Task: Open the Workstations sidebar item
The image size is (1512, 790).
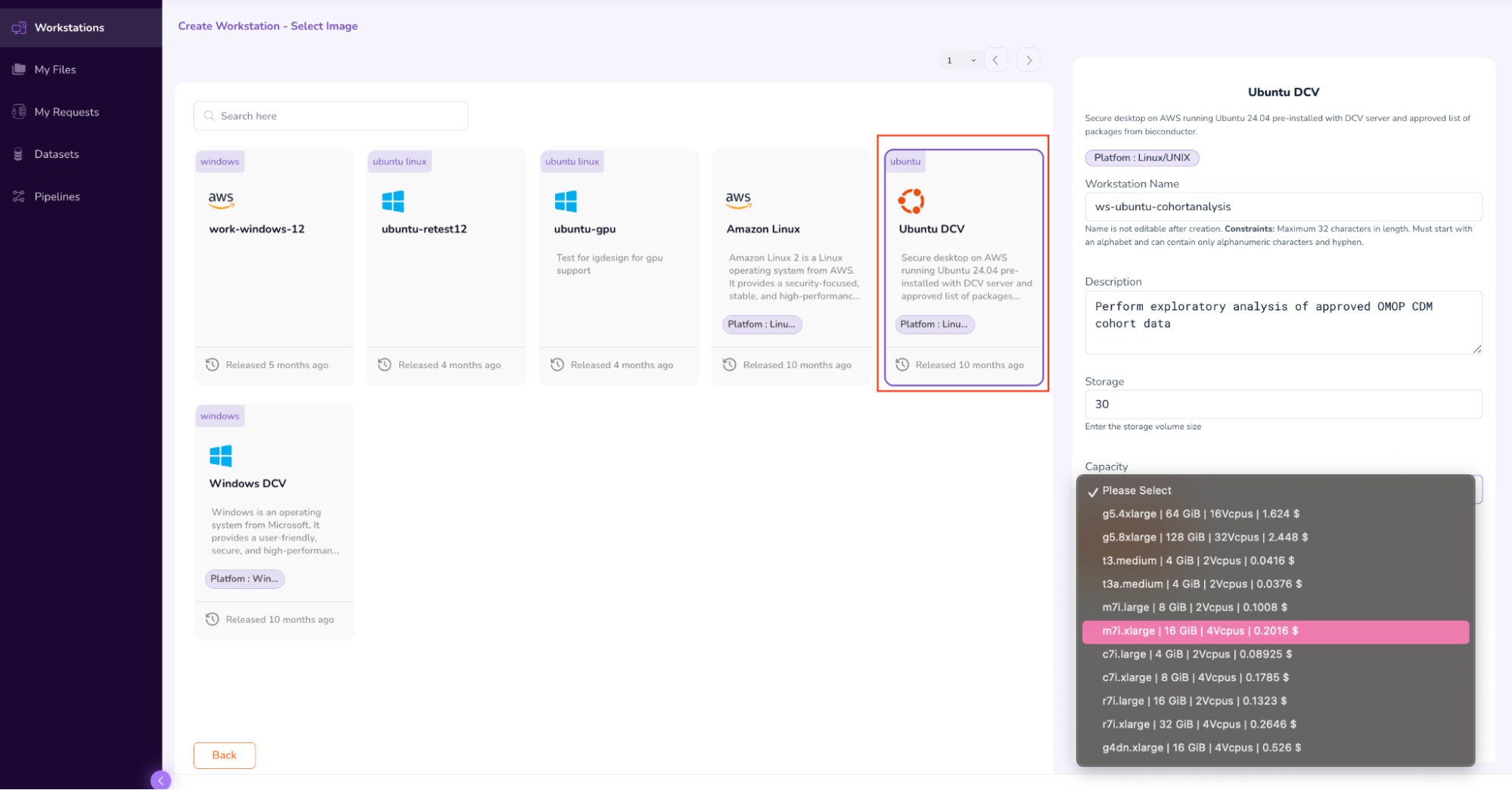Action: 69,27
